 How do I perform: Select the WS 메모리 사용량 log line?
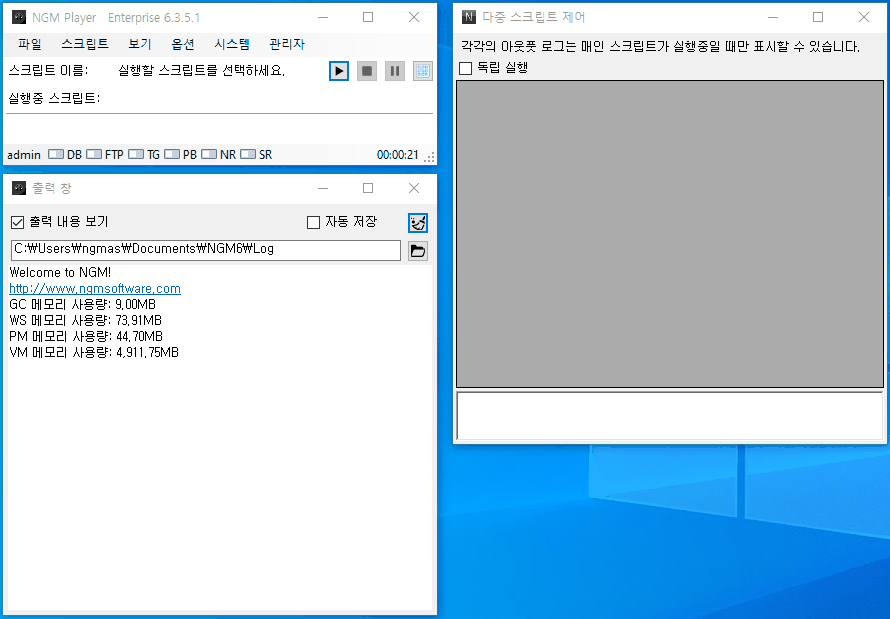click(x=85, y=320)
